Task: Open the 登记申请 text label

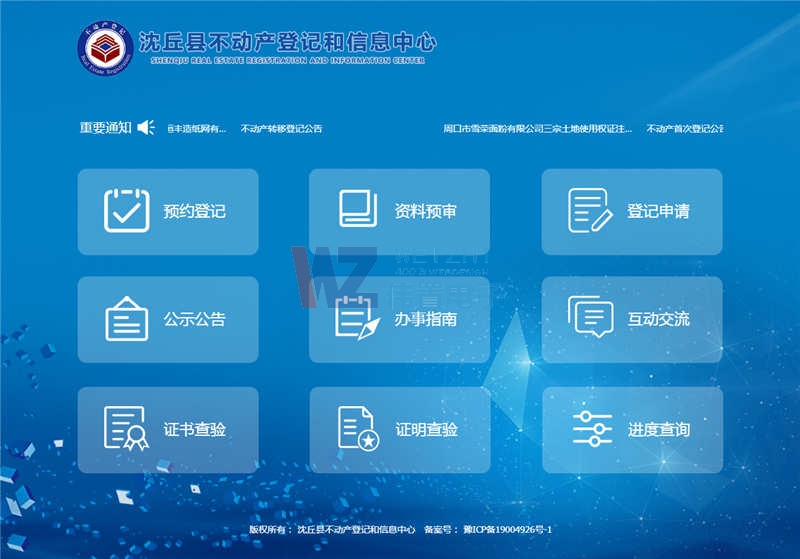Action: pyautogui.click(x=658, y=212)
